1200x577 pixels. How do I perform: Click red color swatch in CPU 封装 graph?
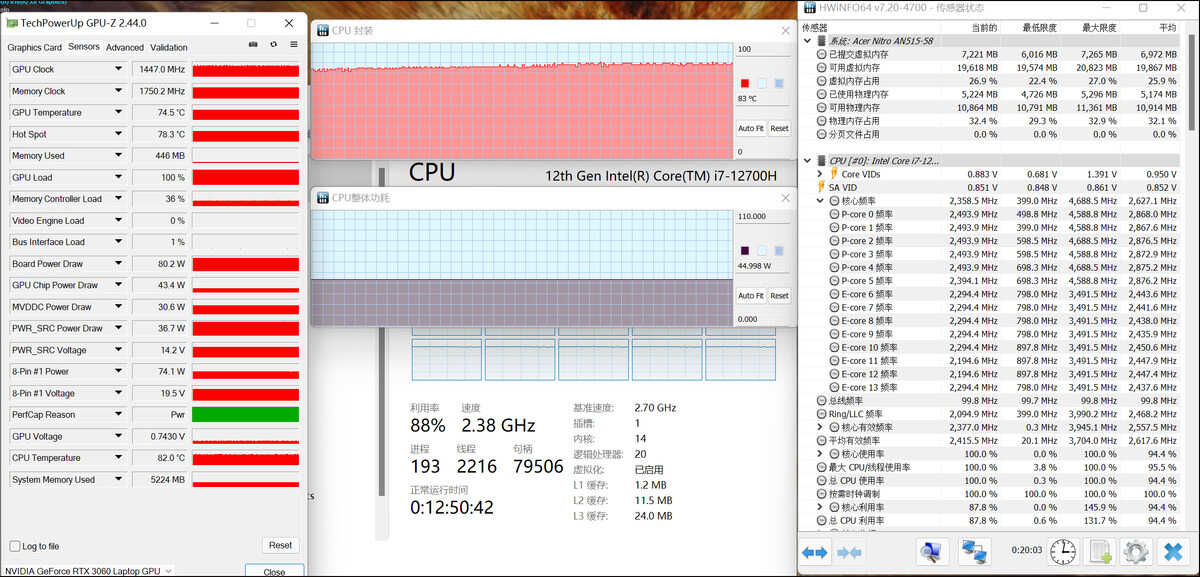tap(744, 83)
